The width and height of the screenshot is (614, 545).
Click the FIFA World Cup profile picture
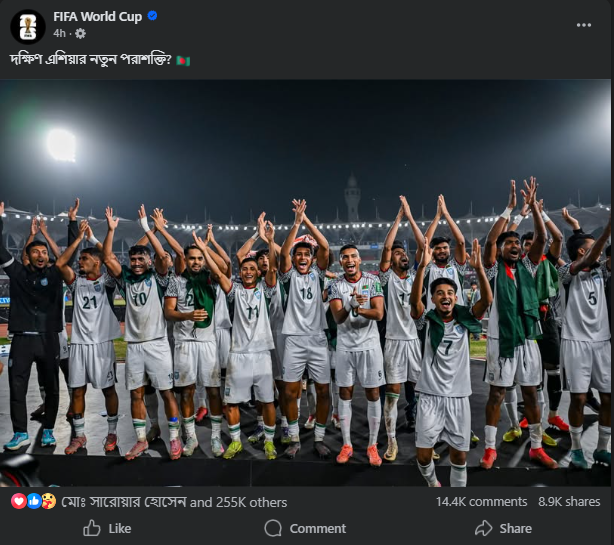click(27, 26)
